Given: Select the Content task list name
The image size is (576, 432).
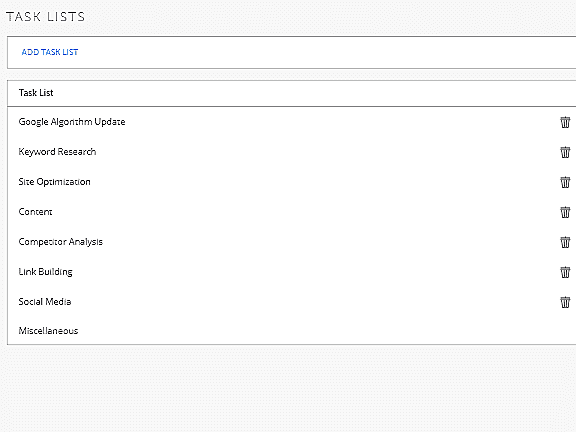Looking at the screenshot, I should (35, 212).
